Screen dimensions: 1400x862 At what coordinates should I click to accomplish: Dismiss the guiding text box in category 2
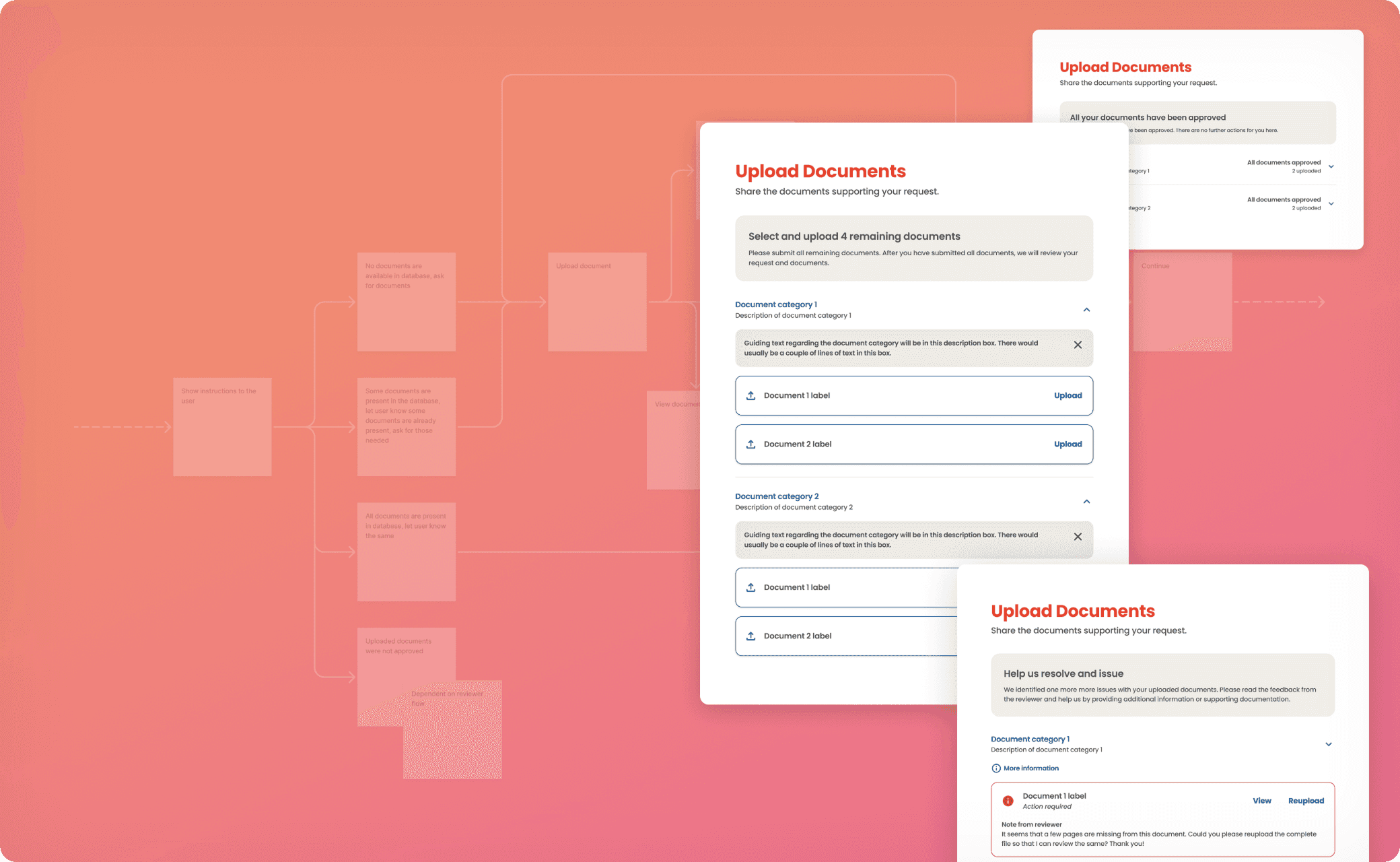pos(1078,537)
